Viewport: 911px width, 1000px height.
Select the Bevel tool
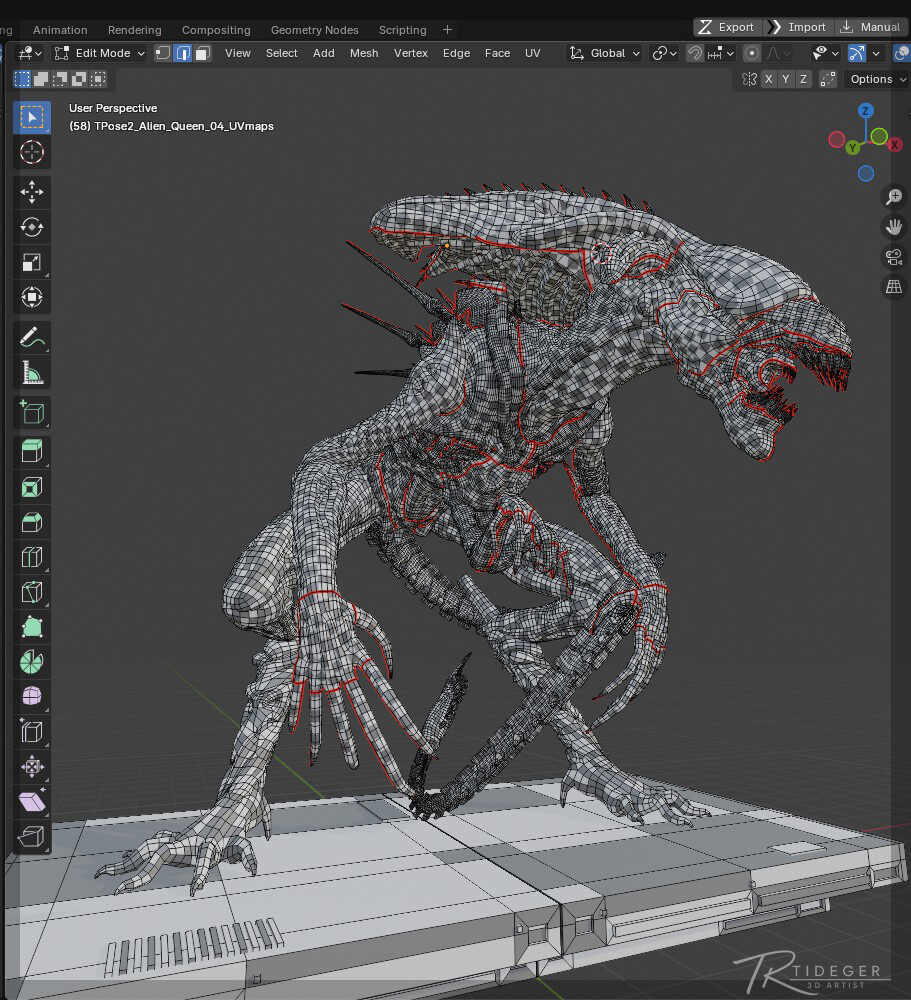[x=32, y=522]
